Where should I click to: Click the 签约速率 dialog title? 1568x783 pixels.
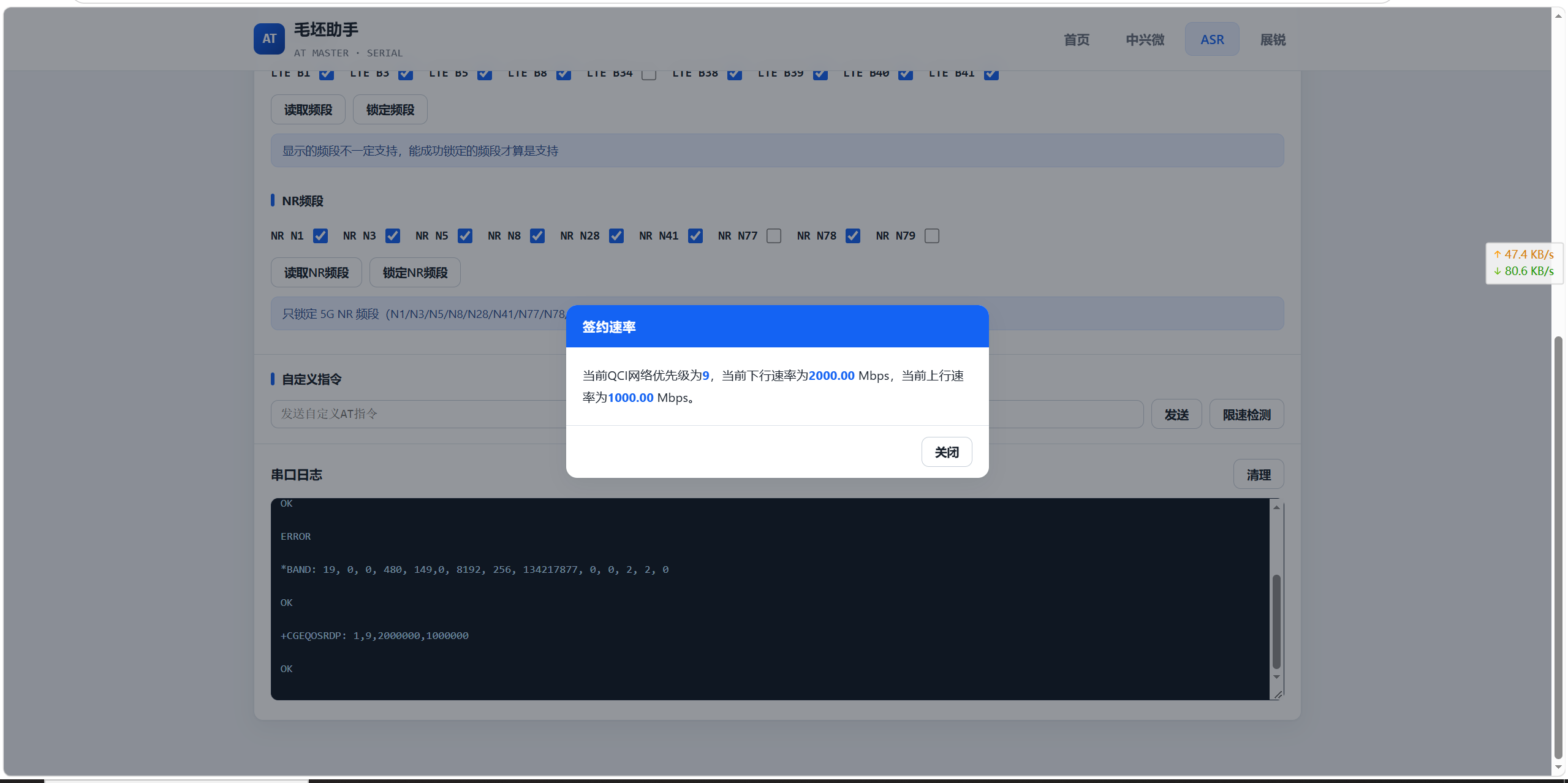(608, 327)
